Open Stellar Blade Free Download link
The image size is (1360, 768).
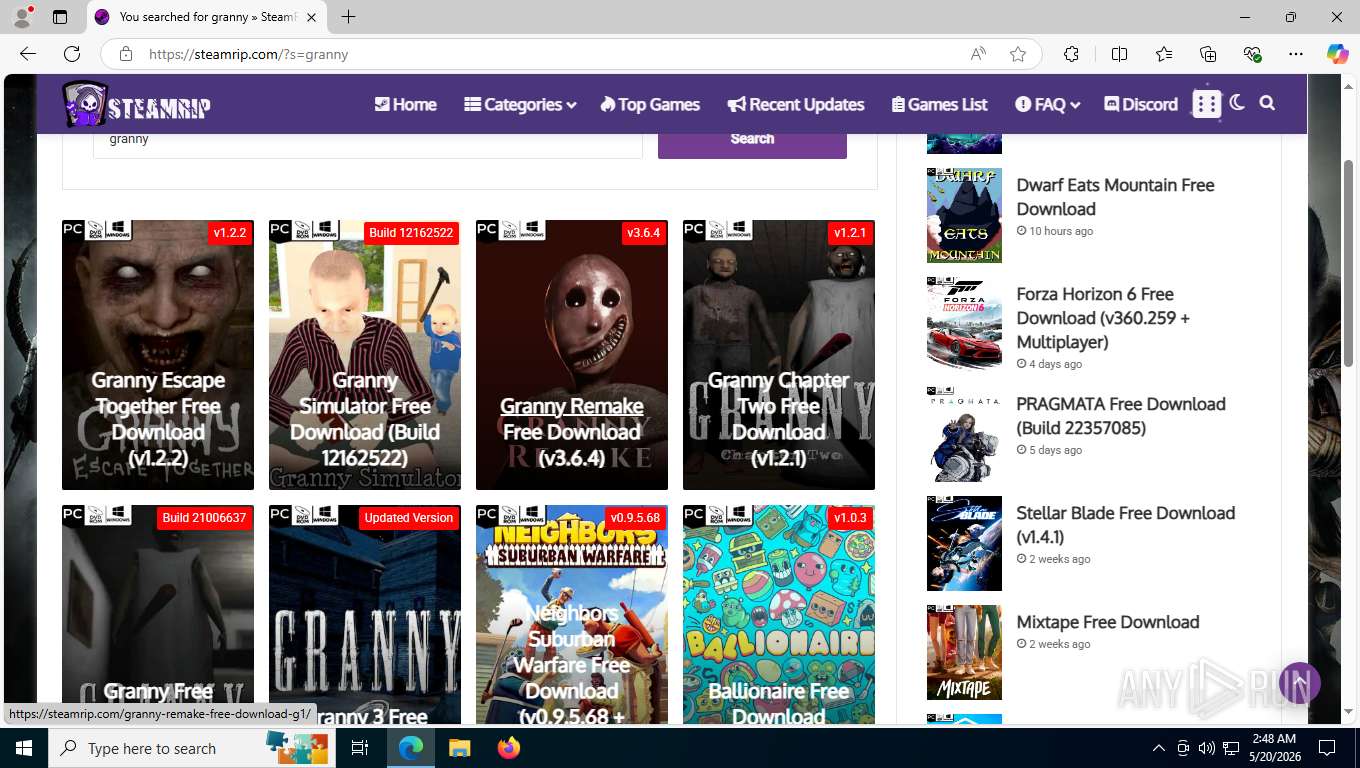[x=1125, y=525]
